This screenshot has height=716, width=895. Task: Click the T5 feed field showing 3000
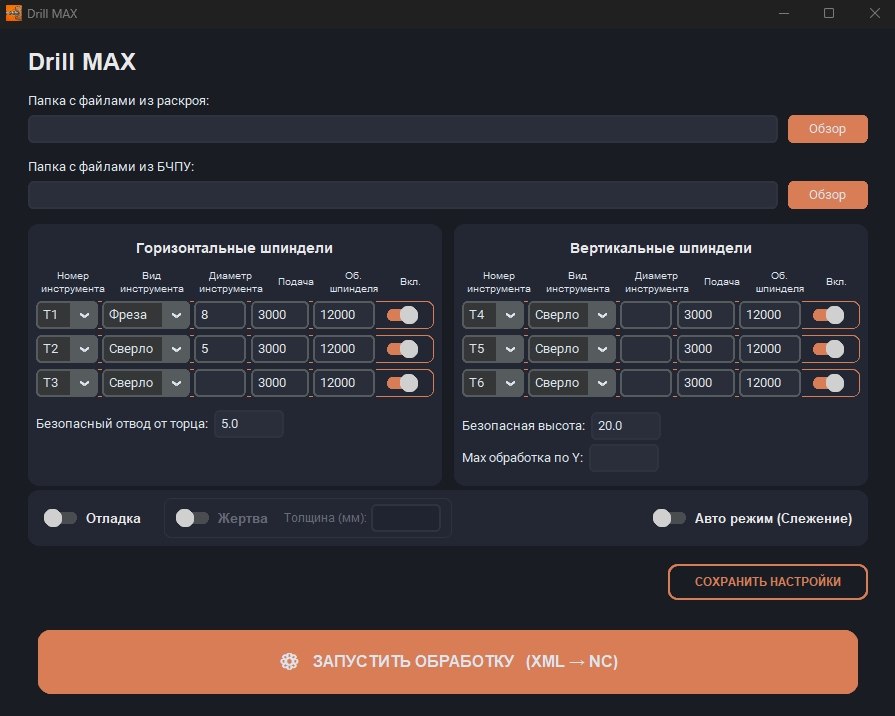coord(705,349)
